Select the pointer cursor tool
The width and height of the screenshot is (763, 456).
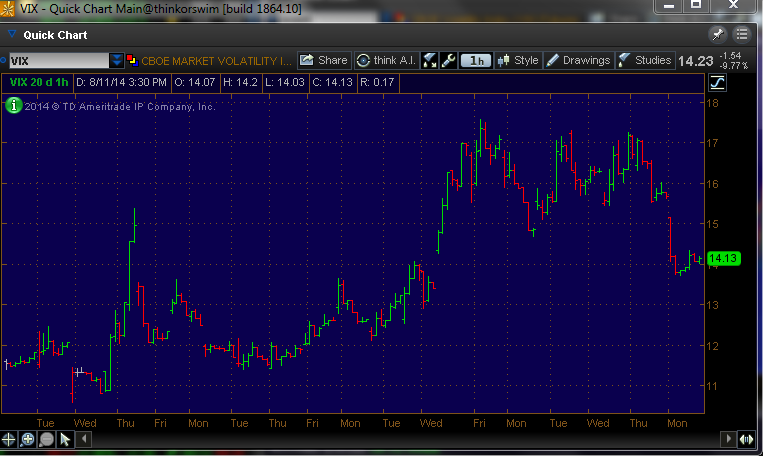click(65, 439)
